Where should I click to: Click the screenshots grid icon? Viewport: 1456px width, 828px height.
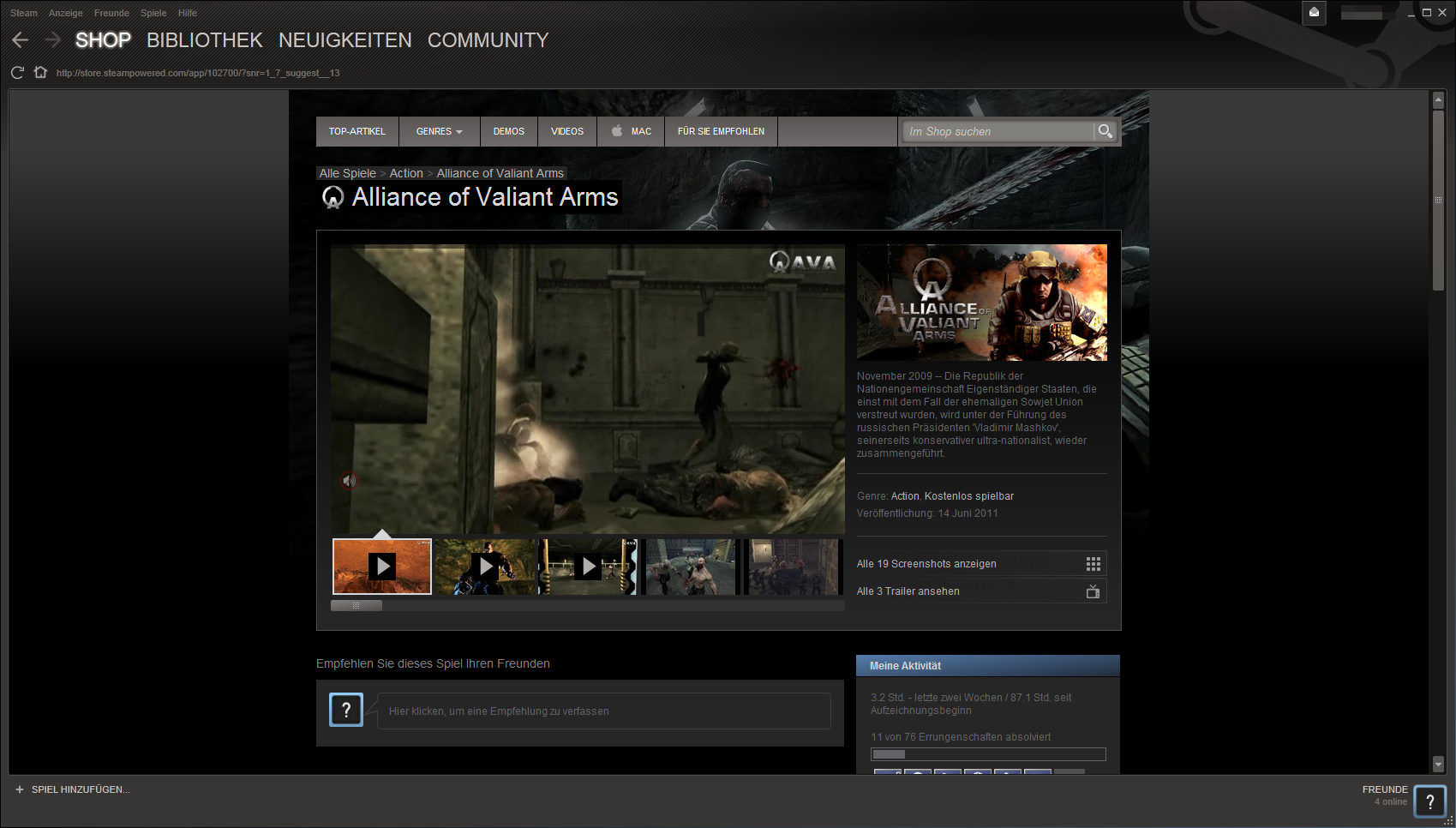pyautogui.click(x=1093, y=564)
